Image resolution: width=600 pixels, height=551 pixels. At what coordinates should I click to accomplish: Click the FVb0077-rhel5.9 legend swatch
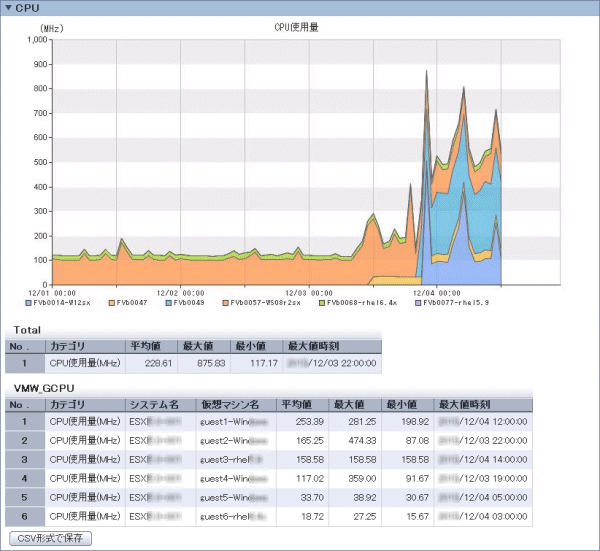tap(418, 300)
